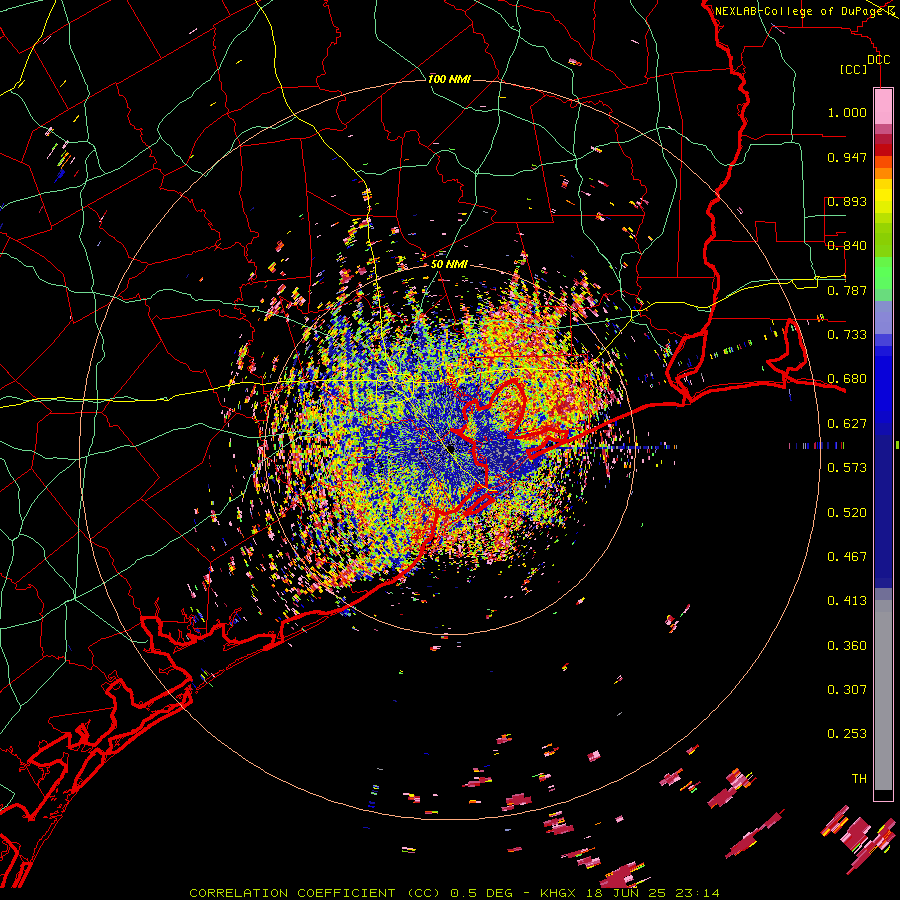
Task: Click the 0.840 scale value
Action: [847, 246]
